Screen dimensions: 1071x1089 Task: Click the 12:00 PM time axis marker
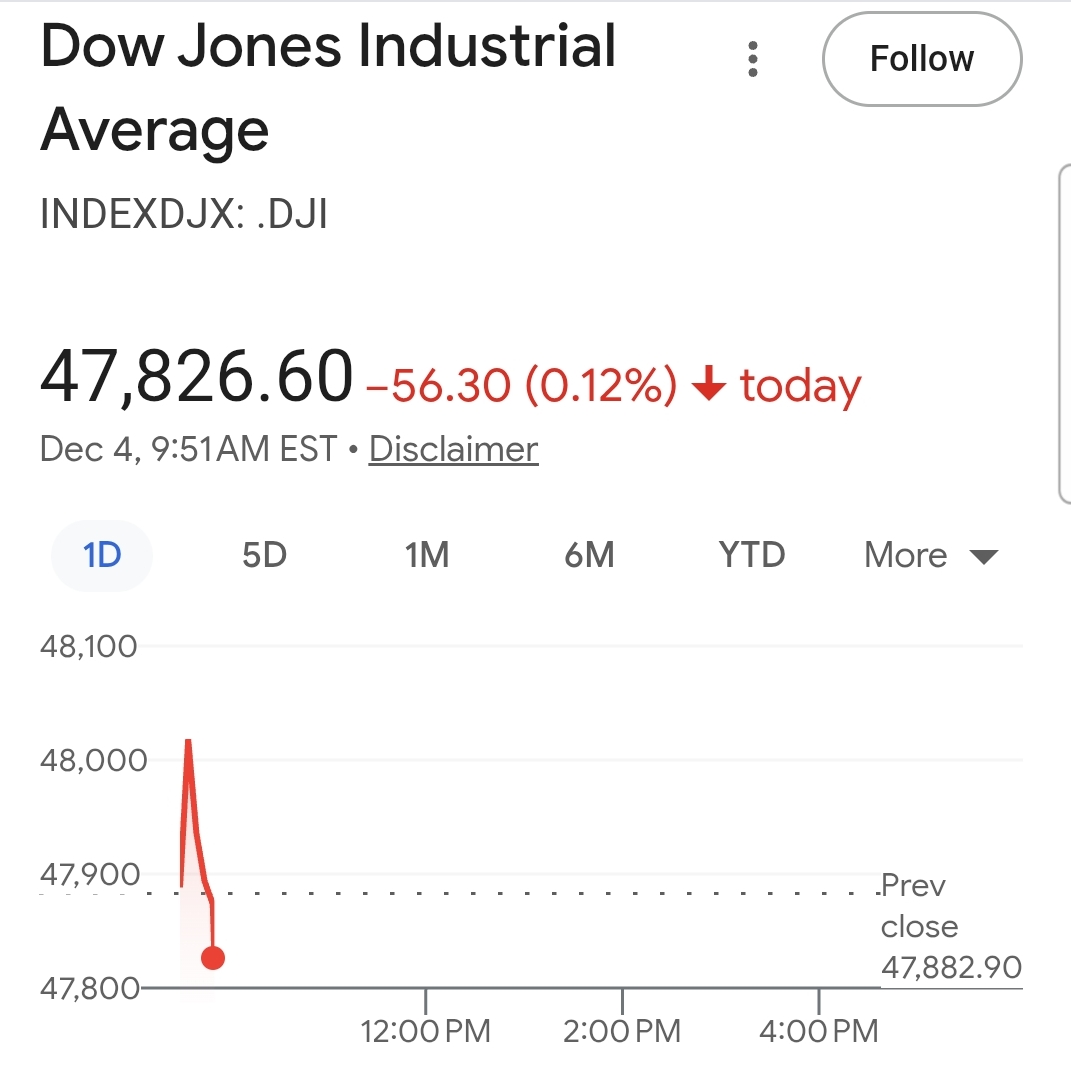click(426, 1030)
